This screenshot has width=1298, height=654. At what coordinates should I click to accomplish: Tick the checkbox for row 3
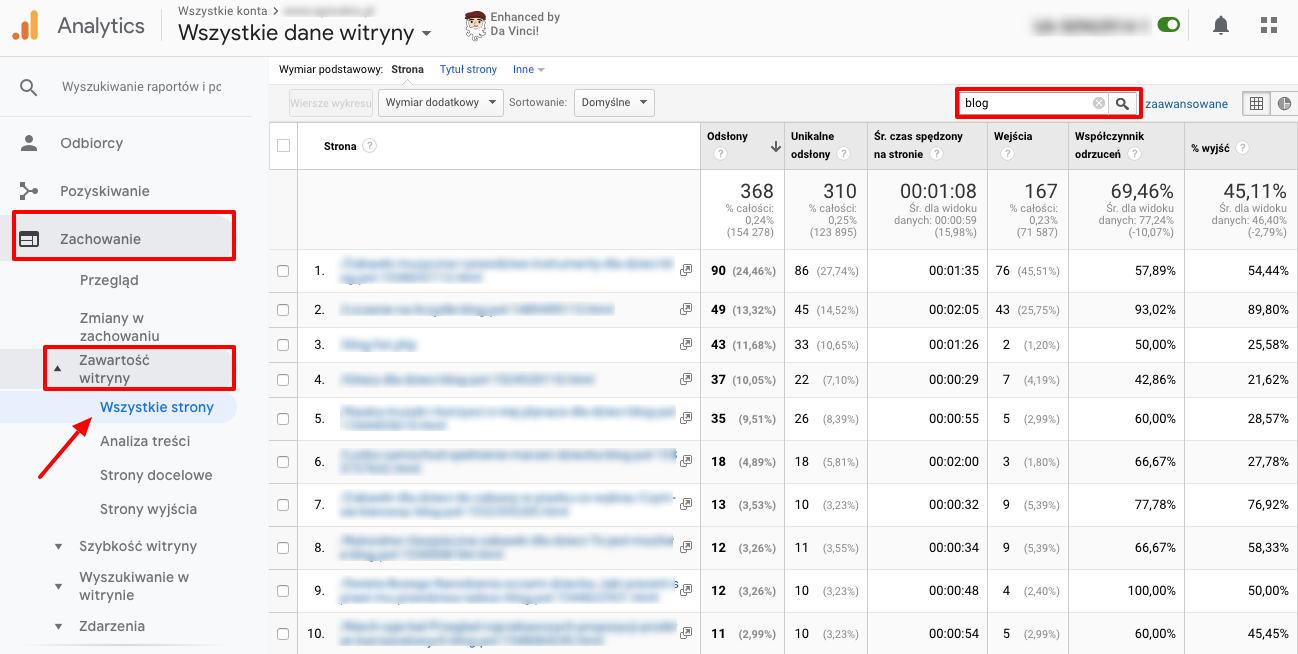coord(283,345)
